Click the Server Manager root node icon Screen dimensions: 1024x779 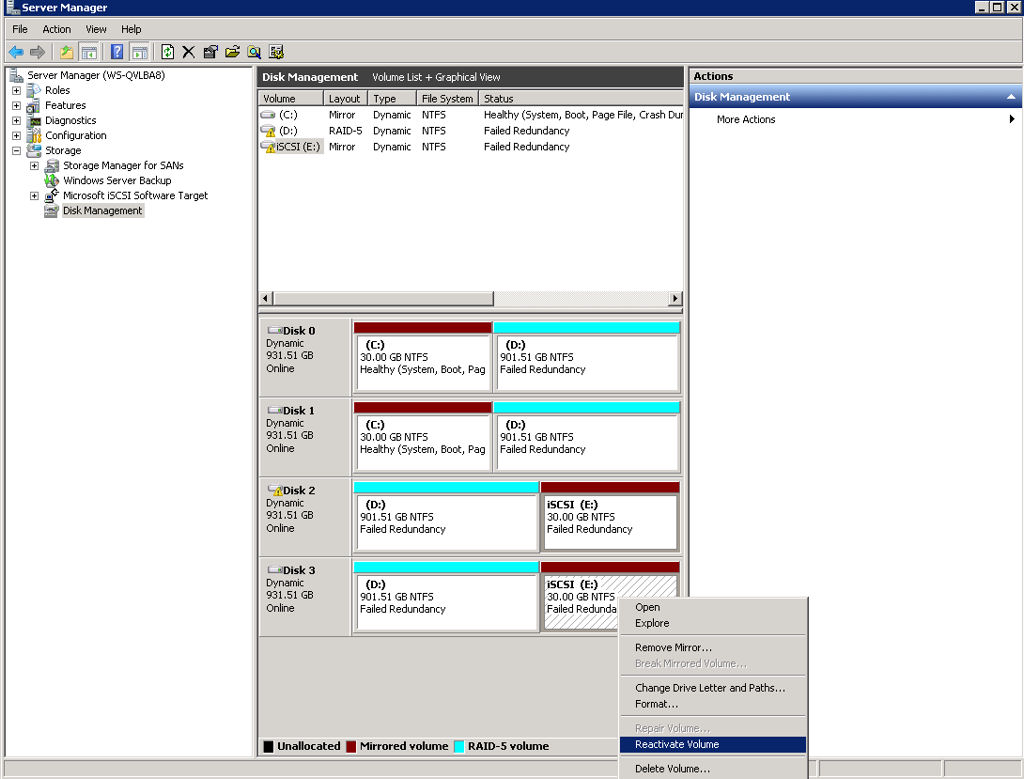pyautogui.click(x=16, y=76)
